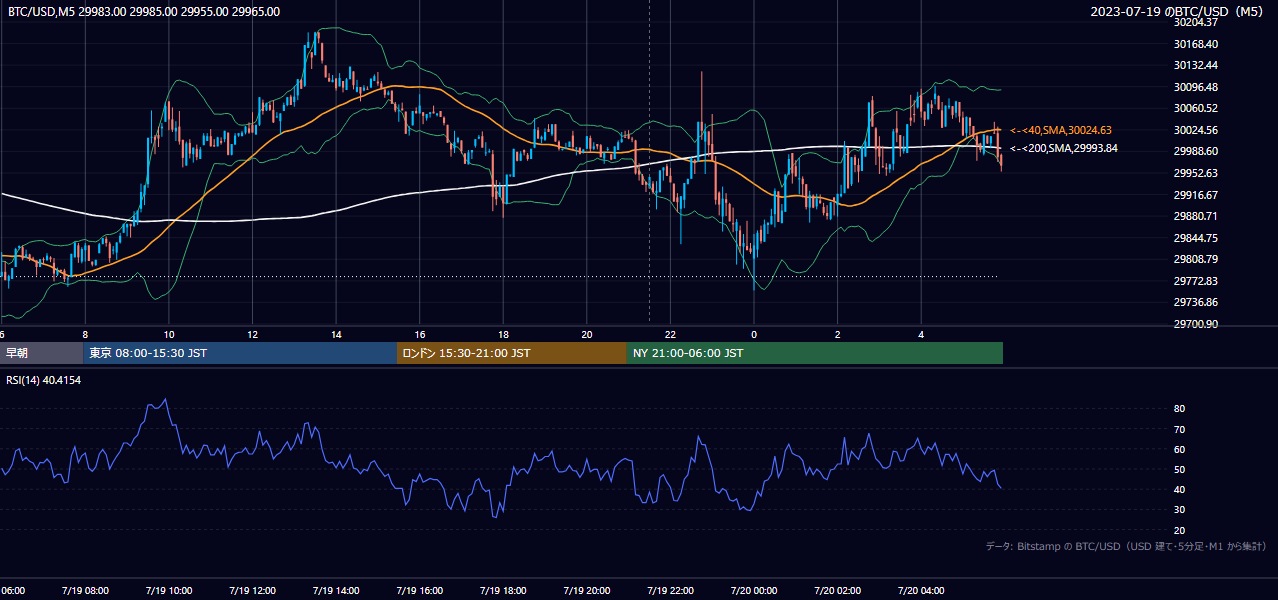This screenshot has height=600, width=1278.
Task: Click hour tick 16 under price chart
Action: pos(419,335)
